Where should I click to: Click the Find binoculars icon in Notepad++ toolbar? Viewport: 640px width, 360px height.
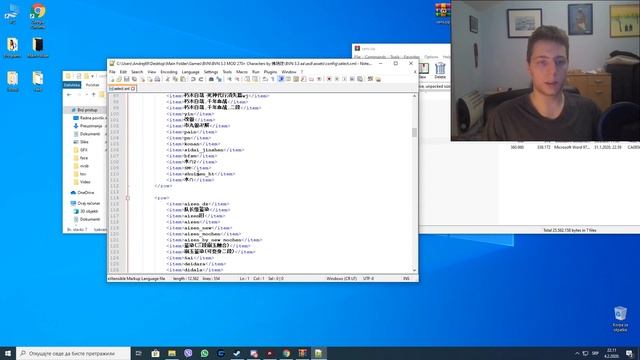[x=211, y=79]
